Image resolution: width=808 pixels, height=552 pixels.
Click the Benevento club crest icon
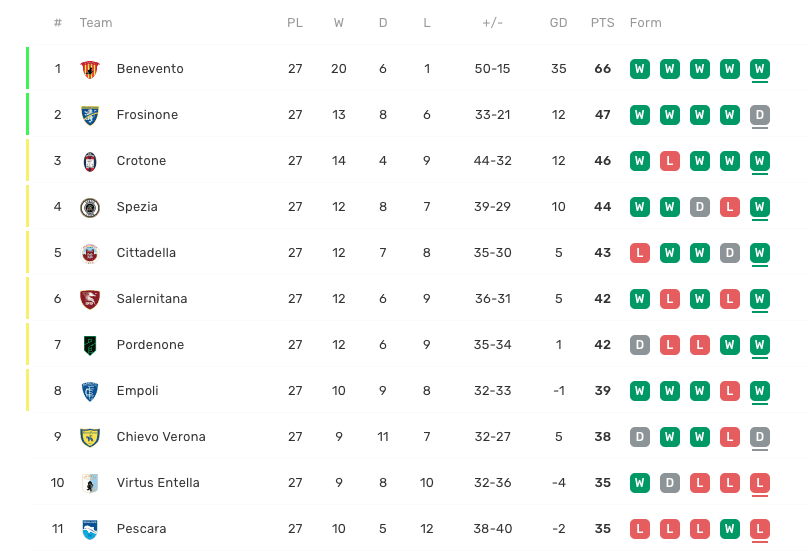point(90,69)
